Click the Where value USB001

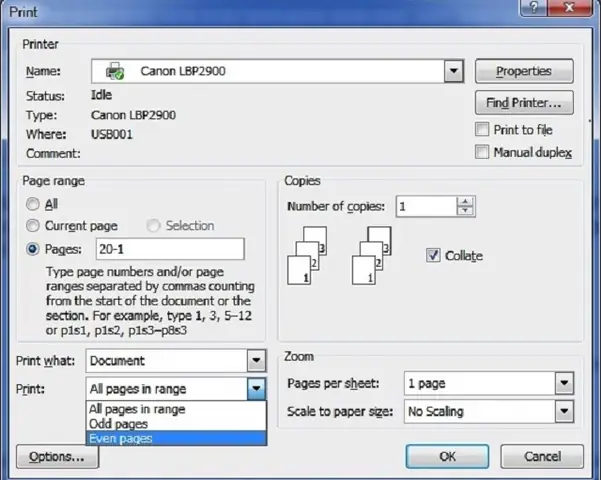click(112, 134)
